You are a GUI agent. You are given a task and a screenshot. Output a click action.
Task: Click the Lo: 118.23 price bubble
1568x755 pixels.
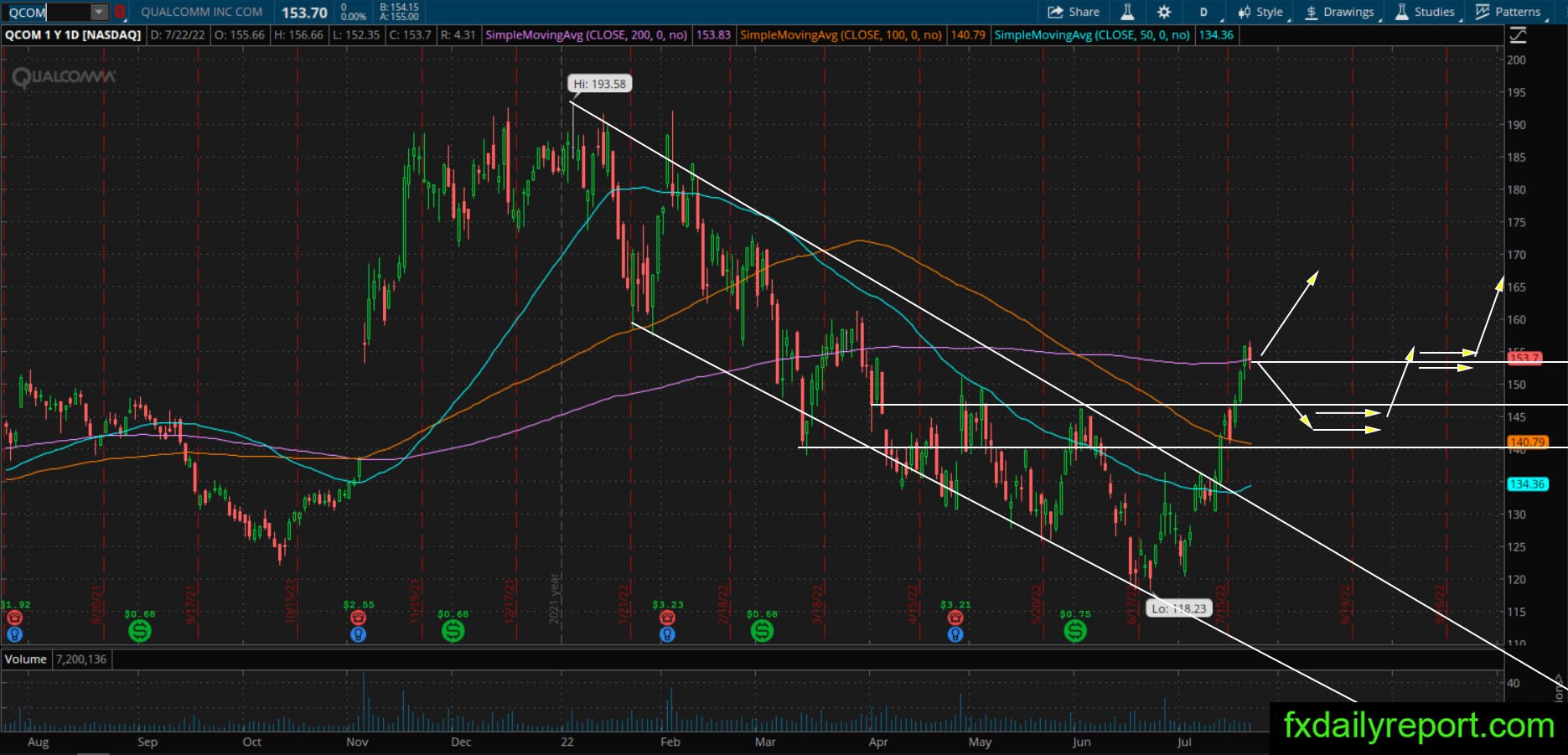tap(1178, 608)
